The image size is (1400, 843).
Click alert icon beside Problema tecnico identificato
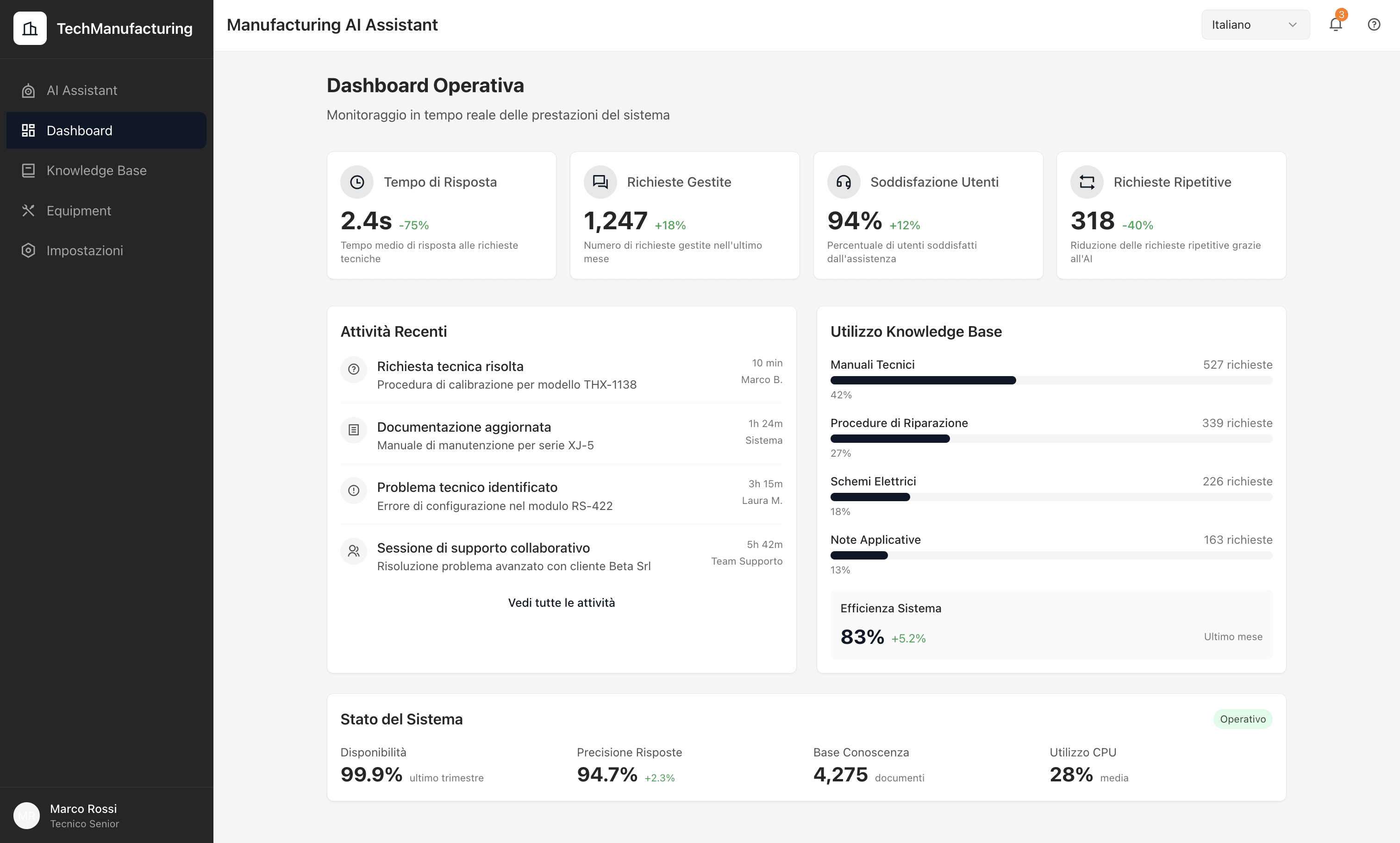(354, 490)
